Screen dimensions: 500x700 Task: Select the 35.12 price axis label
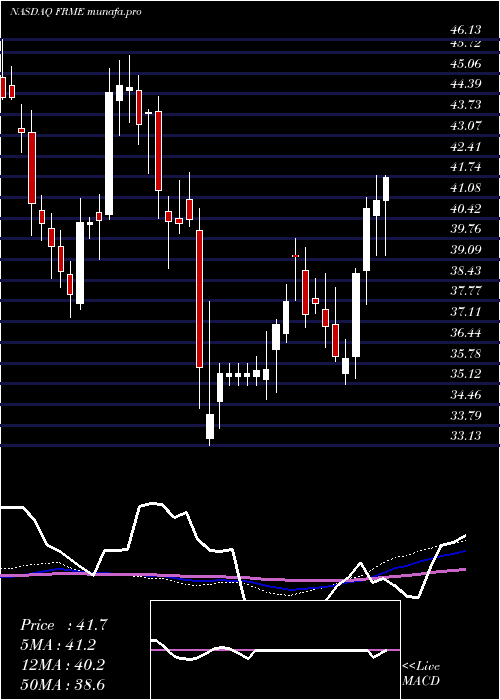(466, 374)
